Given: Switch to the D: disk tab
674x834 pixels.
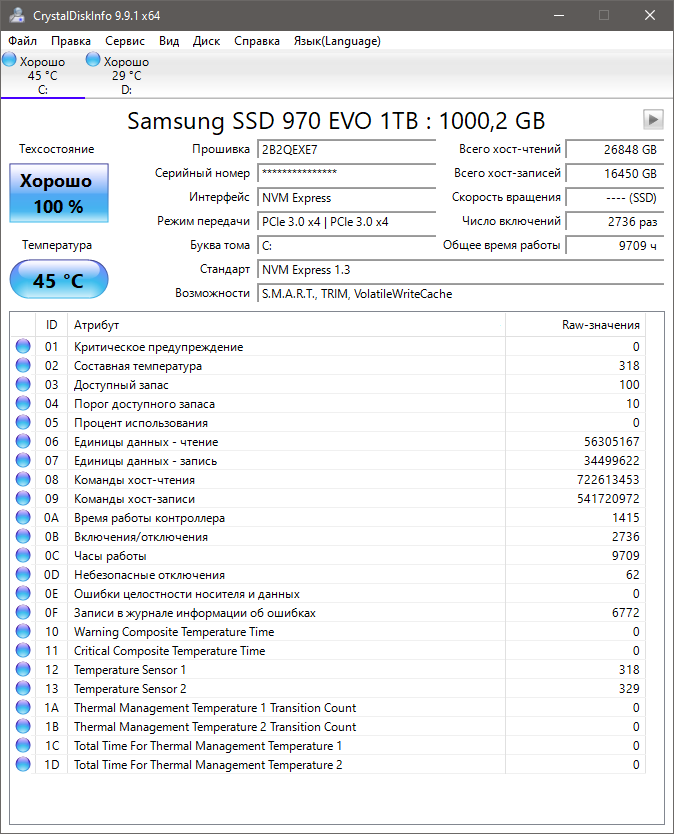Looking at the screenshot, I should coord(126,74).
